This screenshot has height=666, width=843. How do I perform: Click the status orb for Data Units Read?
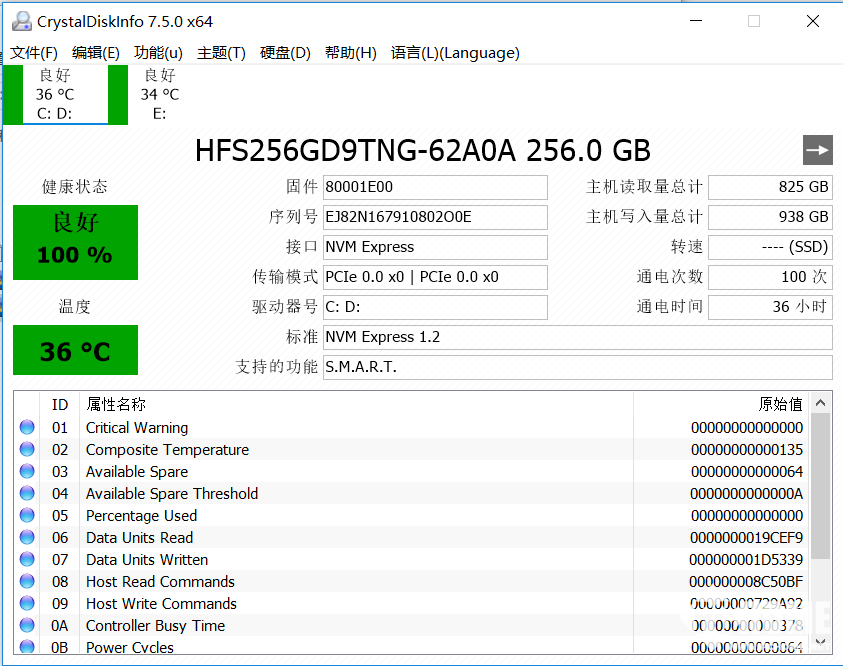pos(27,538)
